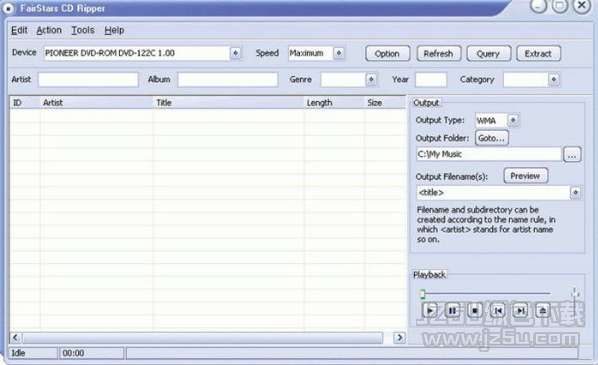
Task: Sort by the ID column header
Action: click(25, 103)
